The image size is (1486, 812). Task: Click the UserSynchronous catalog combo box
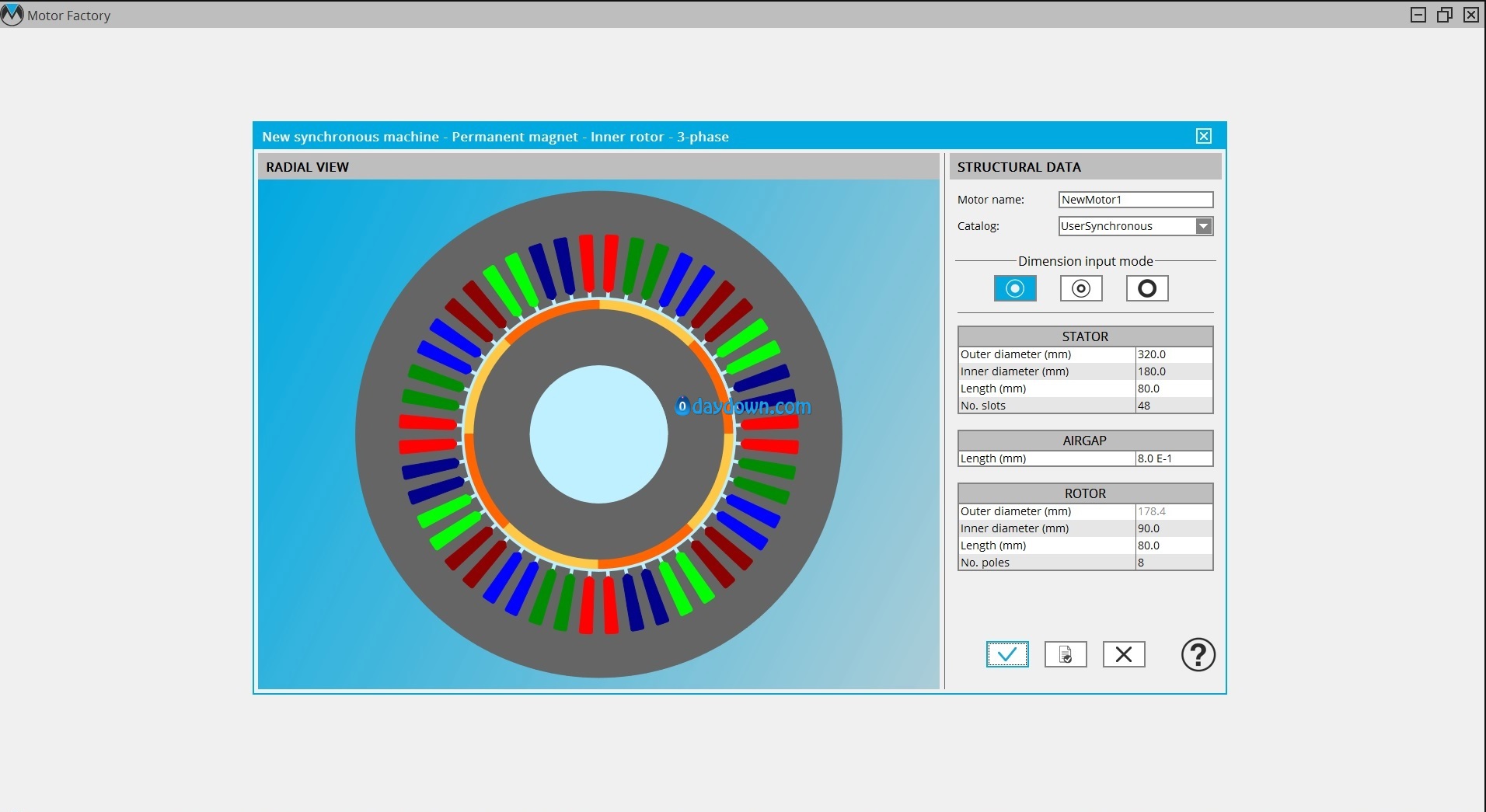coord(1135,226)
